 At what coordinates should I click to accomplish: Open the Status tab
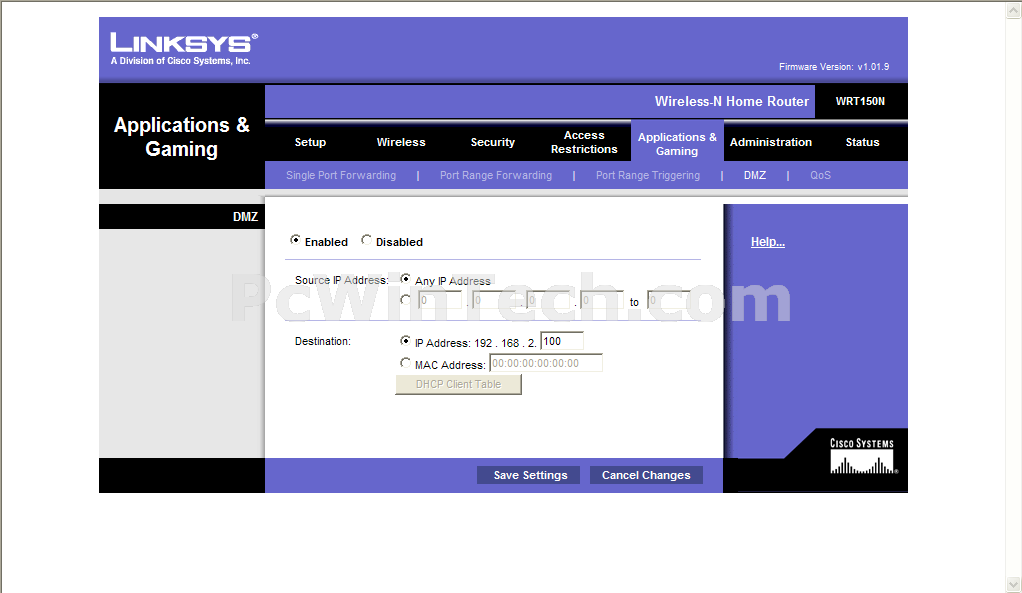pyautogui.click(x=862, y=142)
